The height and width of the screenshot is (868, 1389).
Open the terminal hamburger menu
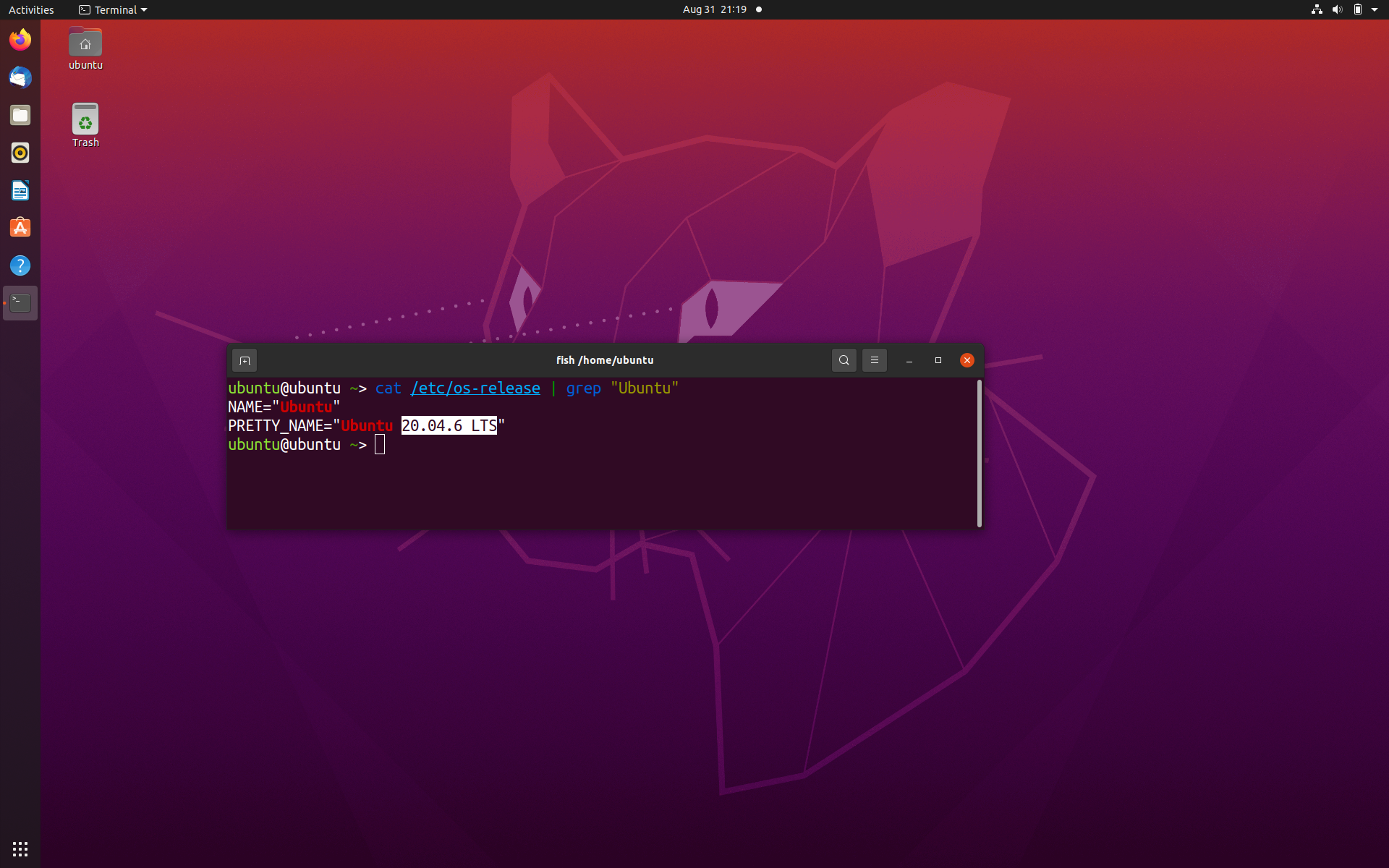874,360
